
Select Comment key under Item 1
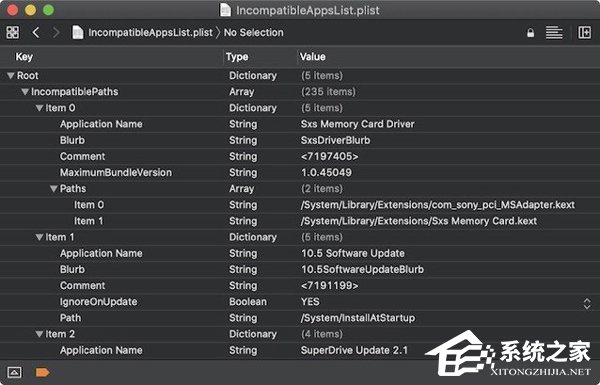click(82, 286)
